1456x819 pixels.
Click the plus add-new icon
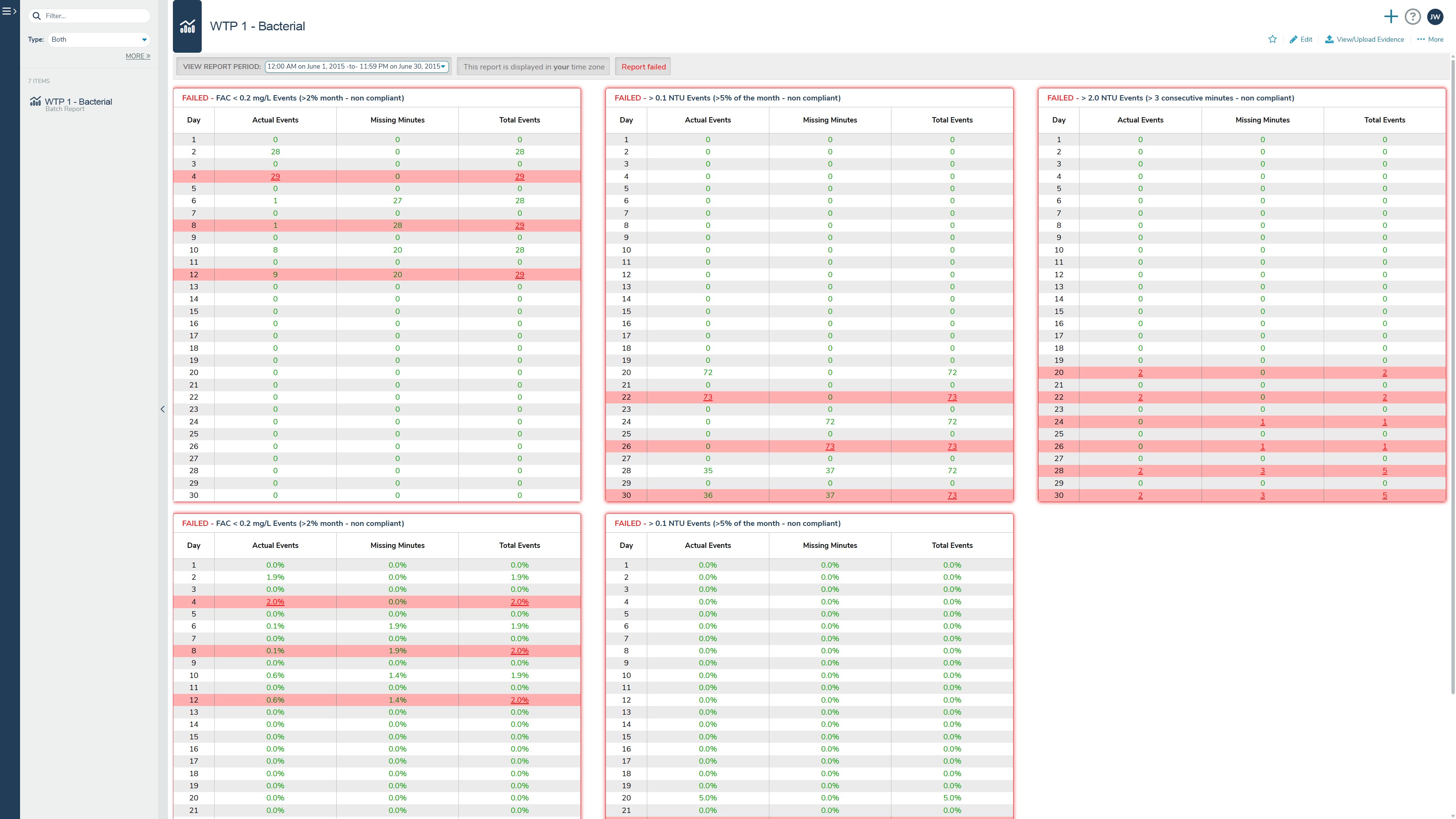1390,17
